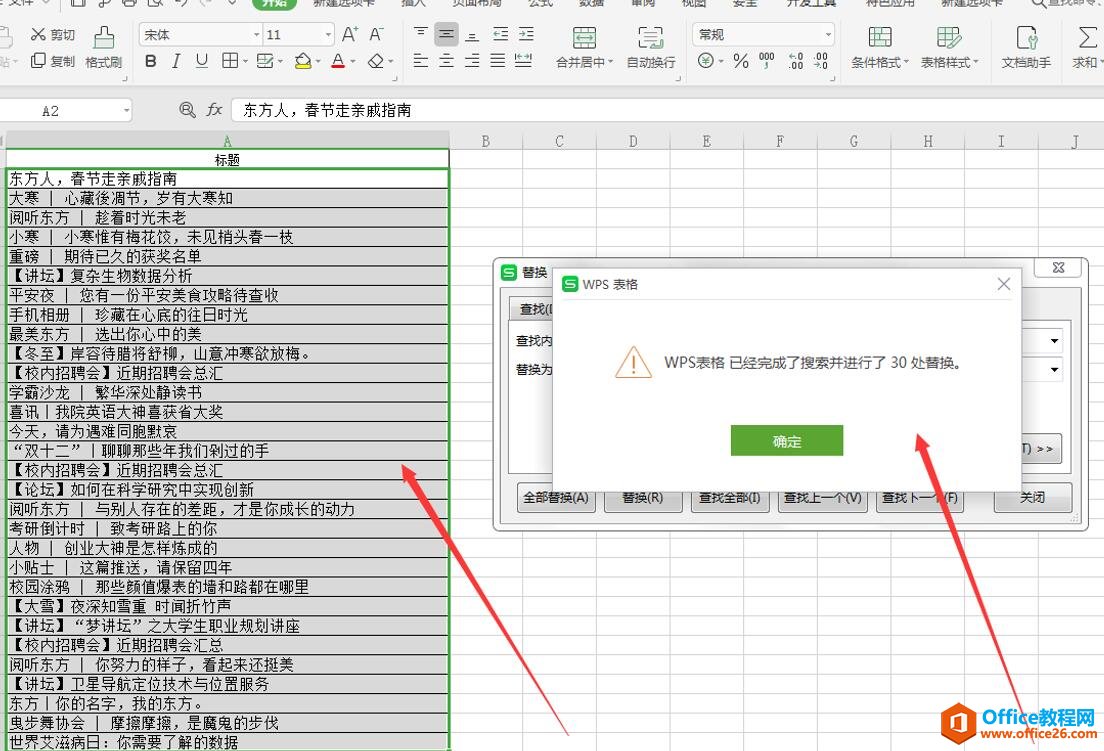Click the fx insert function icon

coord(214,110)
